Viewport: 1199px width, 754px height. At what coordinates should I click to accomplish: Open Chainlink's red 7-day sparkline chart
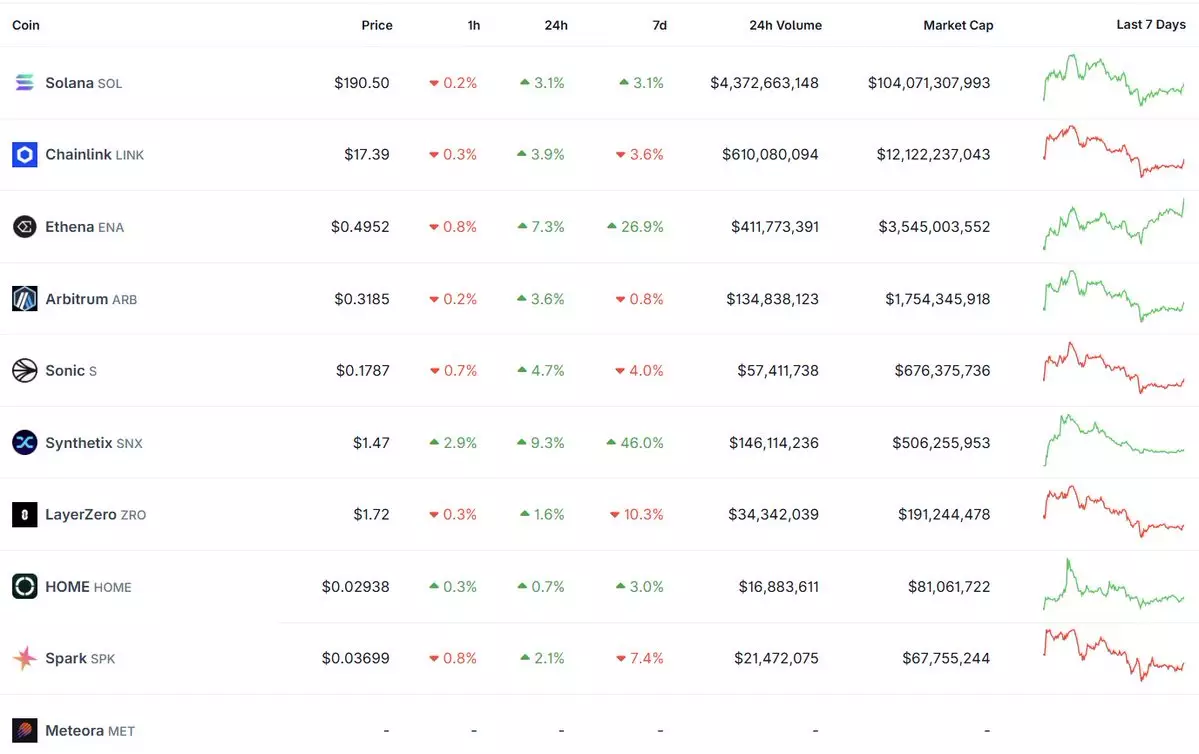(1113, 153)
